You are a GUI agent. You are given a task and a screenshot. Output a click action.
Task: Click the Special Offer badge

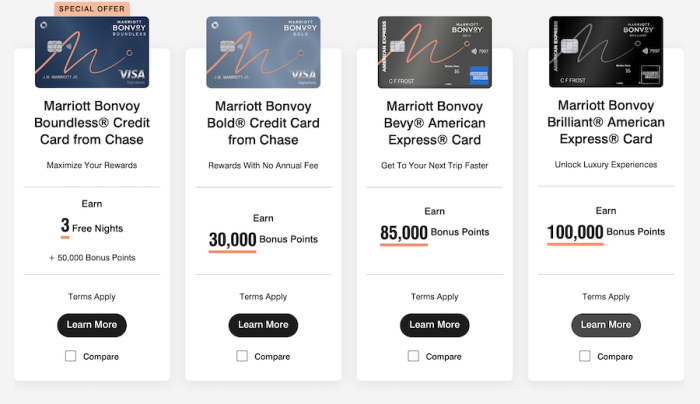[x=91, y=8]
